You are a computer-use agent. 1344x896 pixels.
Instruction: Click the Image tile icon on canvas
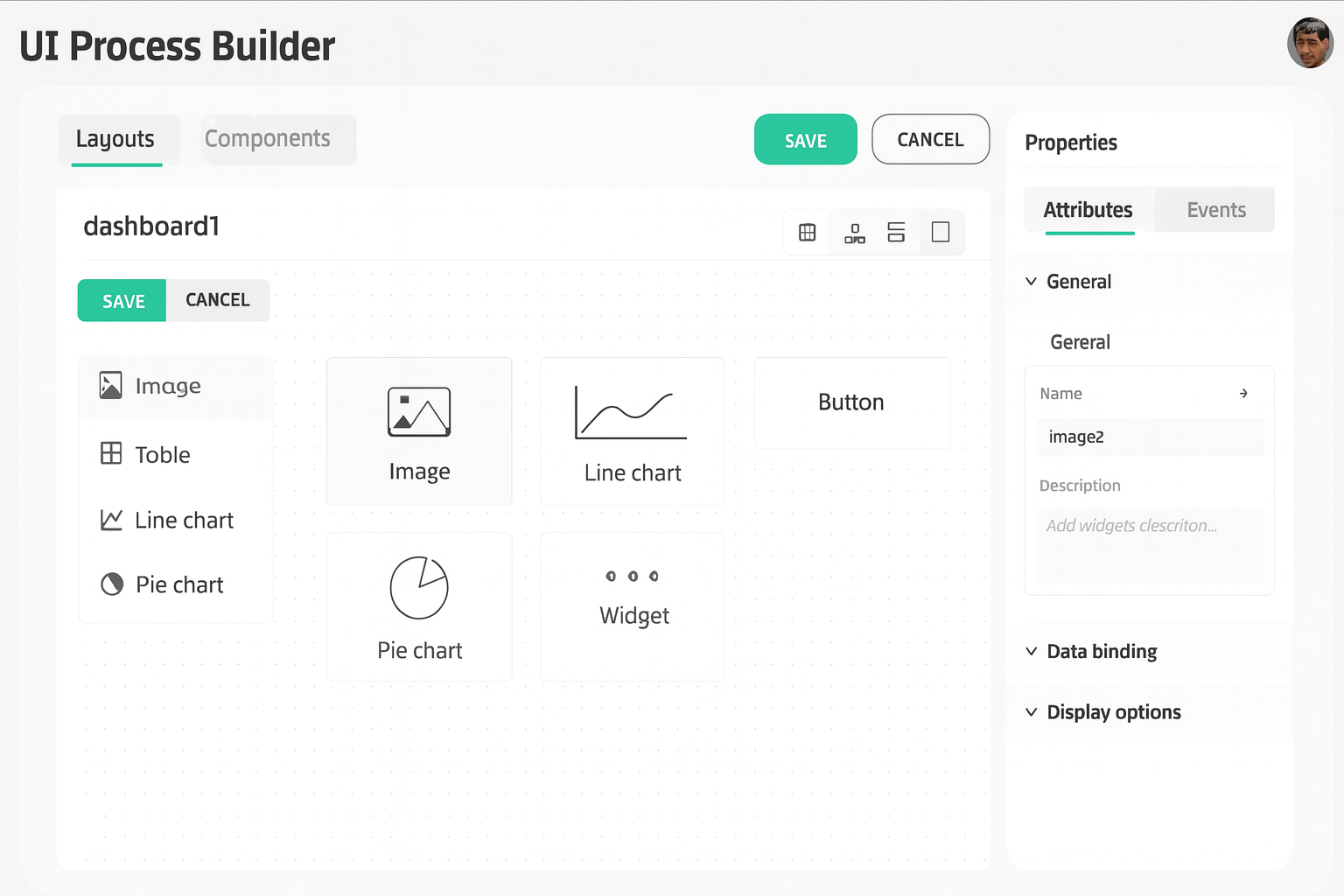419,412
